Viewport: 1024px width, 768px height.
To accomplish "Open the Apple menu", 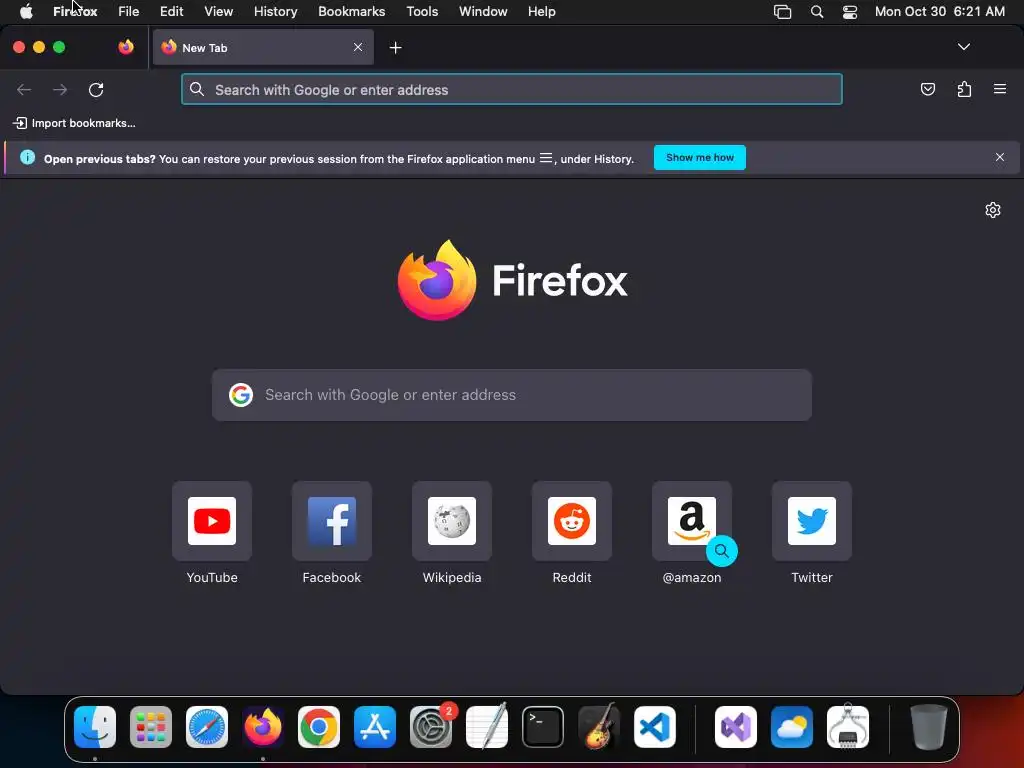I will (26, 11).
